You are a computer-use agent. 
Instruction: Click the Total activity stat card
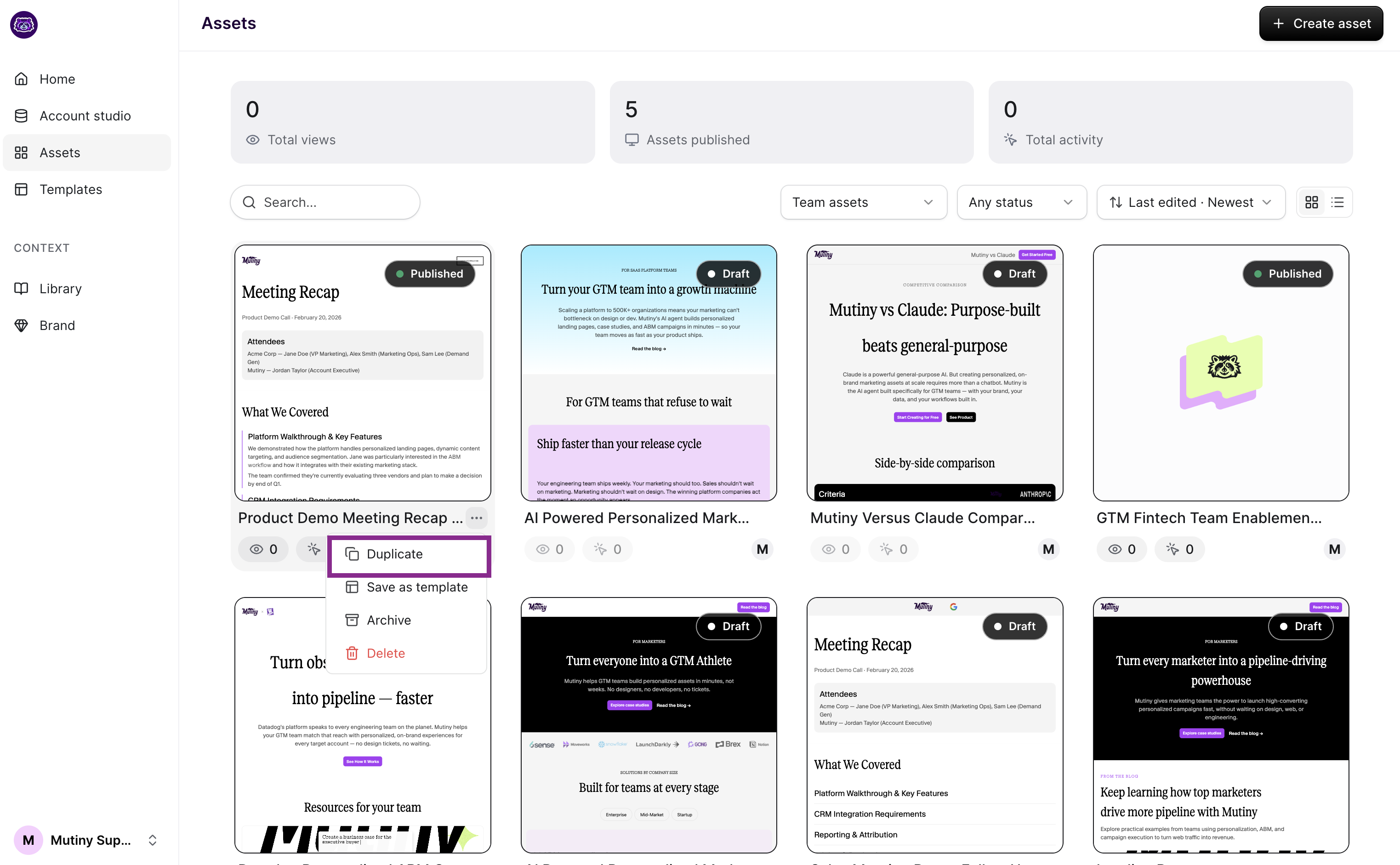click(x=1170, y=122)
